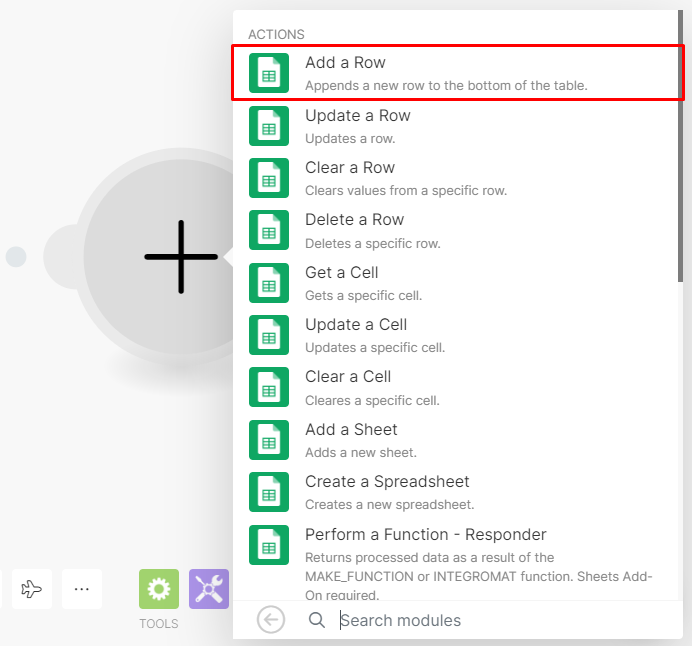Click the back arrow in the module picker
This screenshot has width=692, height=646.
tap(271, 620)
